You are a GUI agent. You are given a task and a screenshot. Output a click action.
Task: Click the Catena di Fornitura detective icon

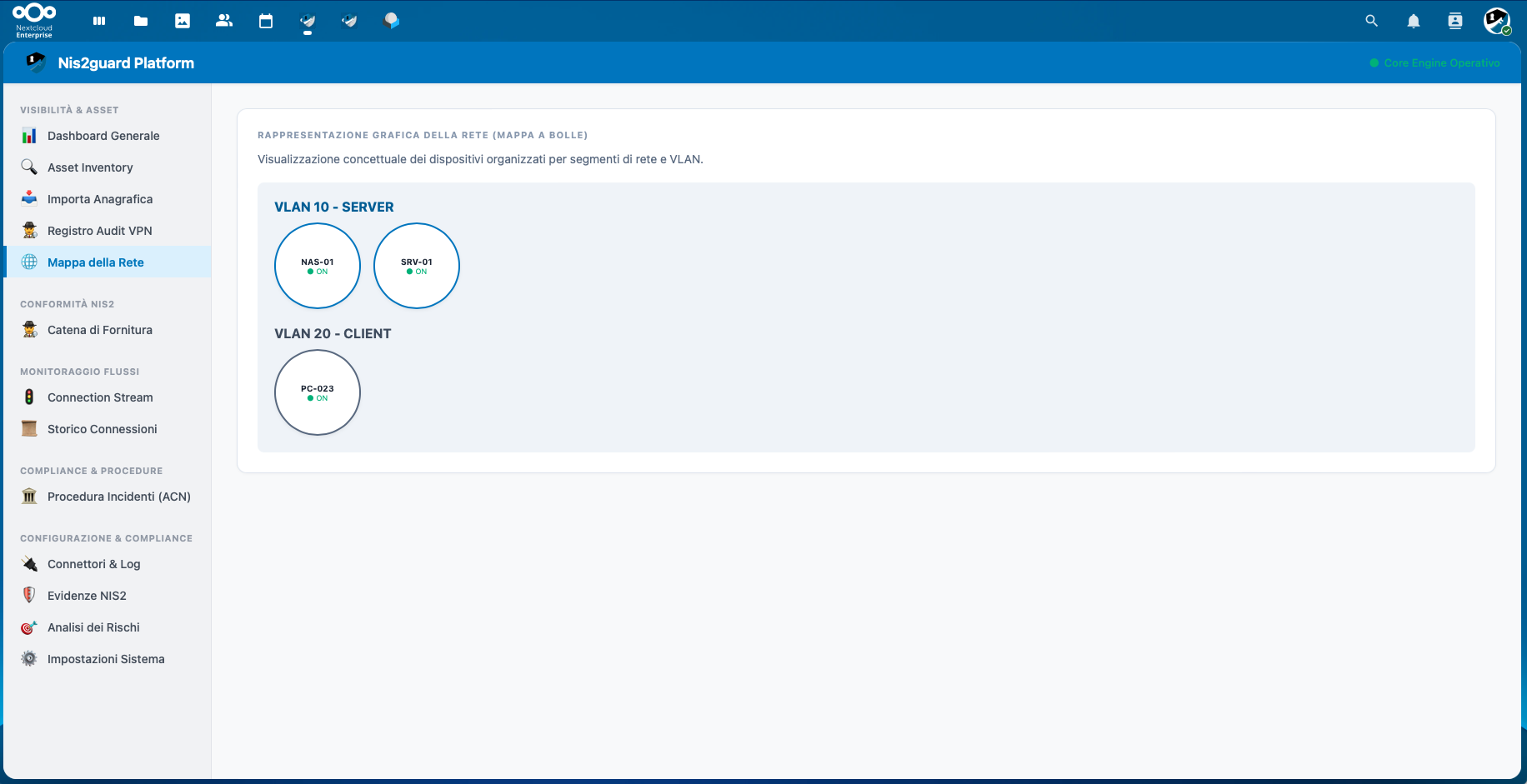click(x=29, y=330)
